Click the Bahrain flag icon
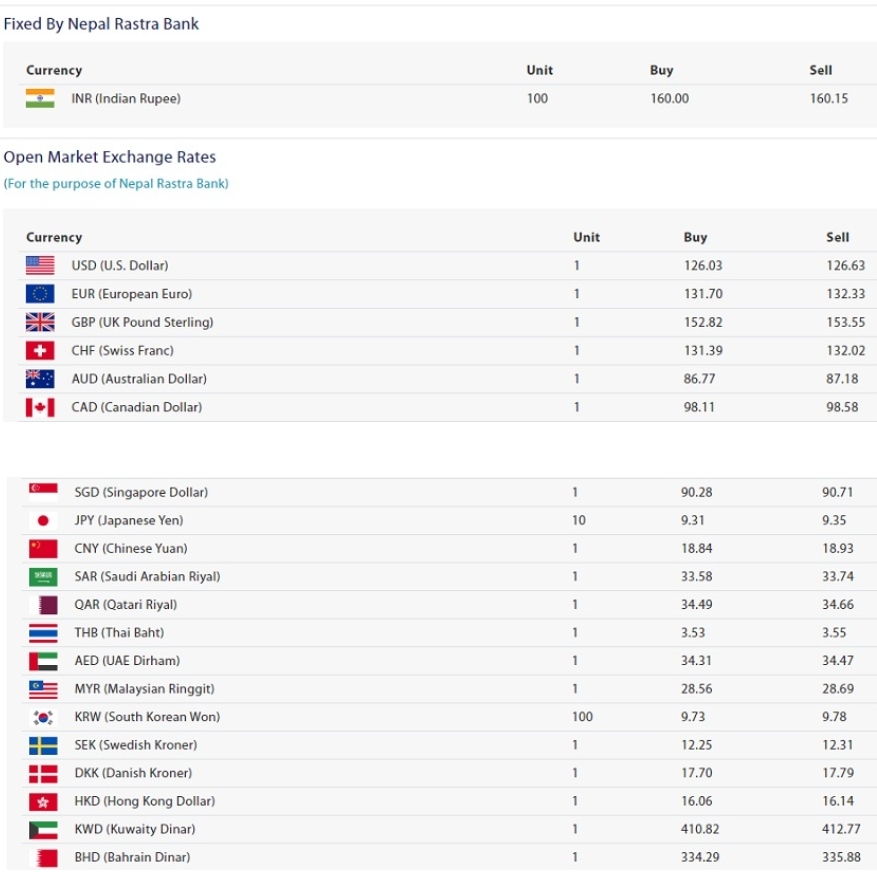The width and height of the screenshot is (877, 896). pos(43,857)
